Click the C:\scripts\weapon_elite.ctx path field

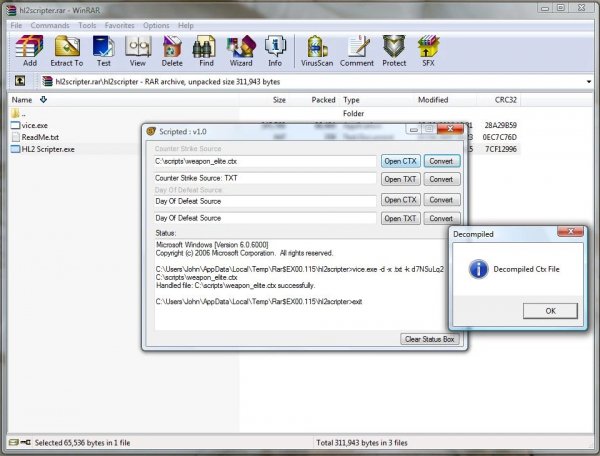tap(265, 161)
